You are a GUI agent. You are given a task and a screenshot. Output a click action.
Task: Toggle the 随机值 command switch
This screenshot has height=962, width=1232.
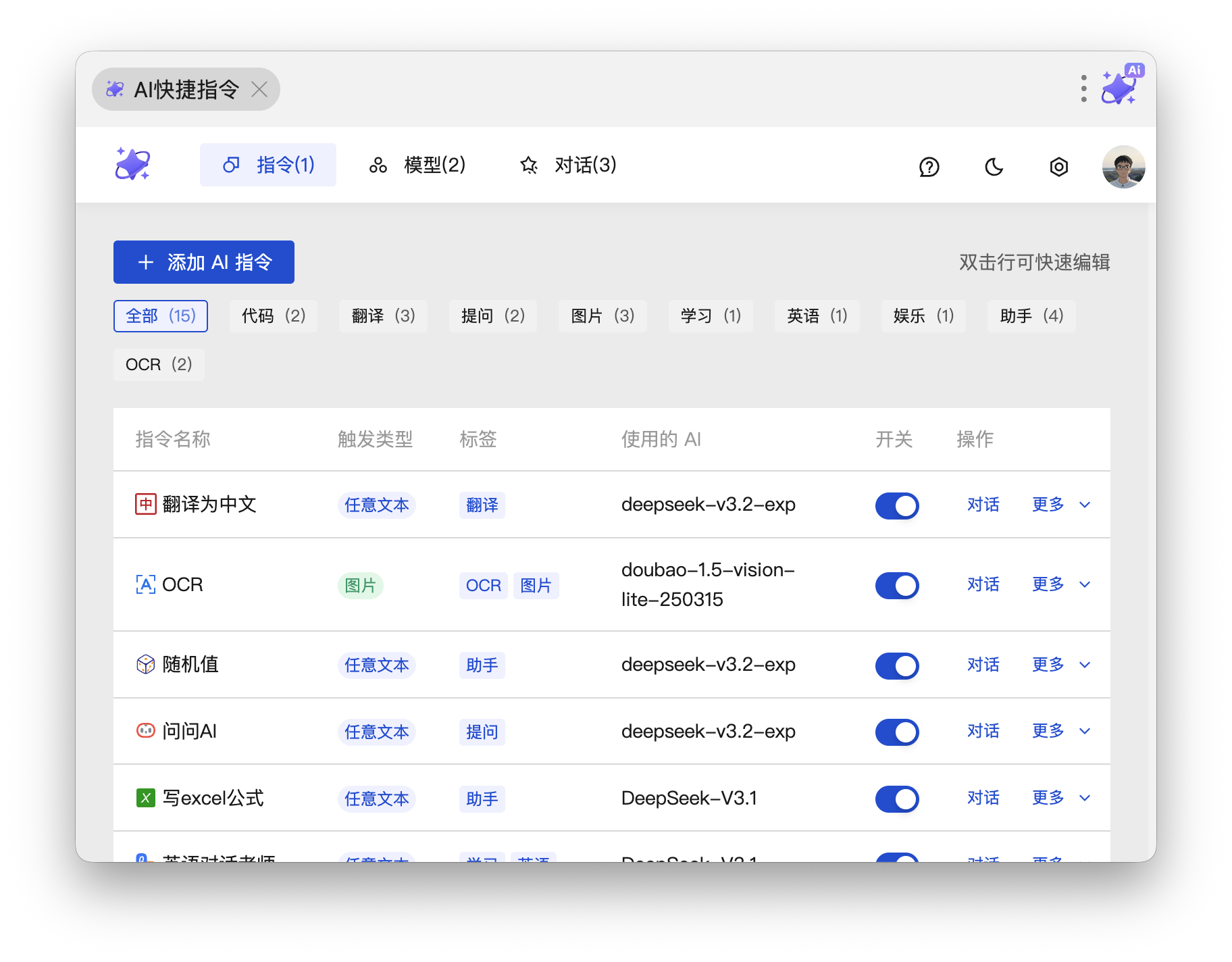[897, 665]
